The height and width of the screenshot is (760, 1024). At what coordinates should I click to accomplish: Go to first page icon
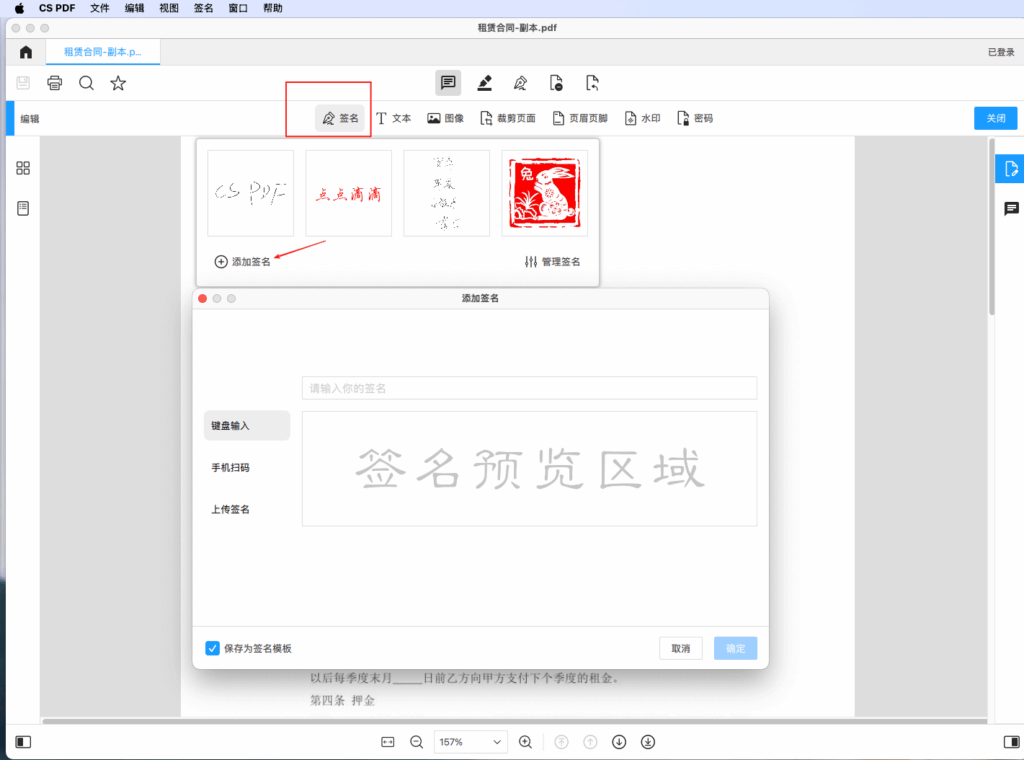562,742
